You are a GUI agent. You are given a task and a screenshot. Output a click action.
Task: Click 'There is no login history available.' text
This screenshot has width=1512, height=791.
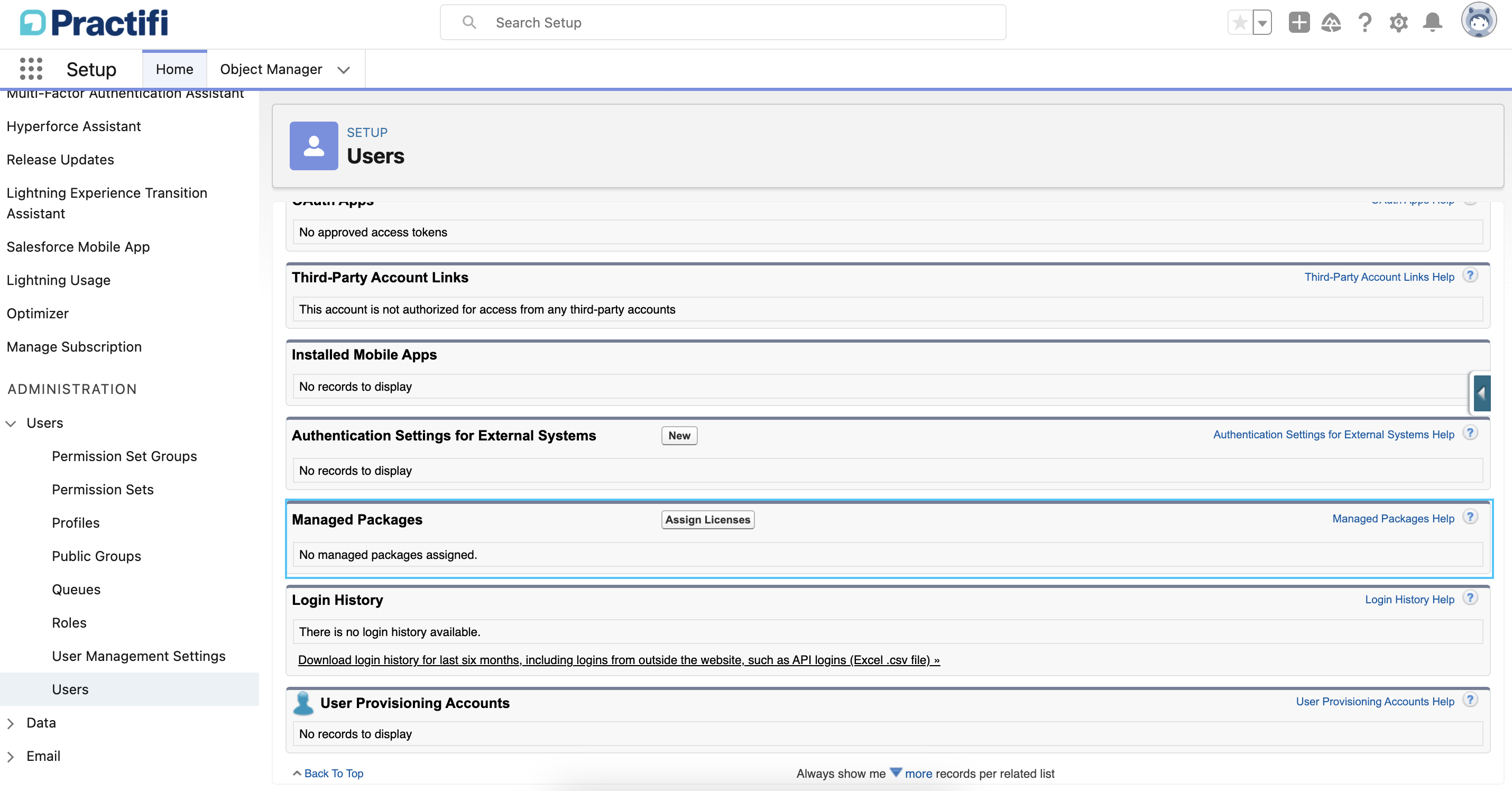[x=390, y=632]
